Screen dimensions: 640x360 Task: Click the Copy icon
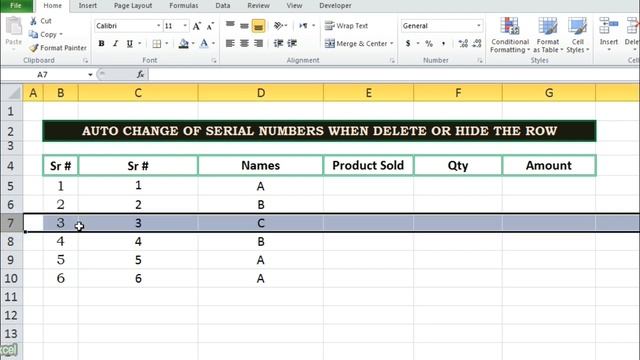pyautogui.click(x=33, y=35)
